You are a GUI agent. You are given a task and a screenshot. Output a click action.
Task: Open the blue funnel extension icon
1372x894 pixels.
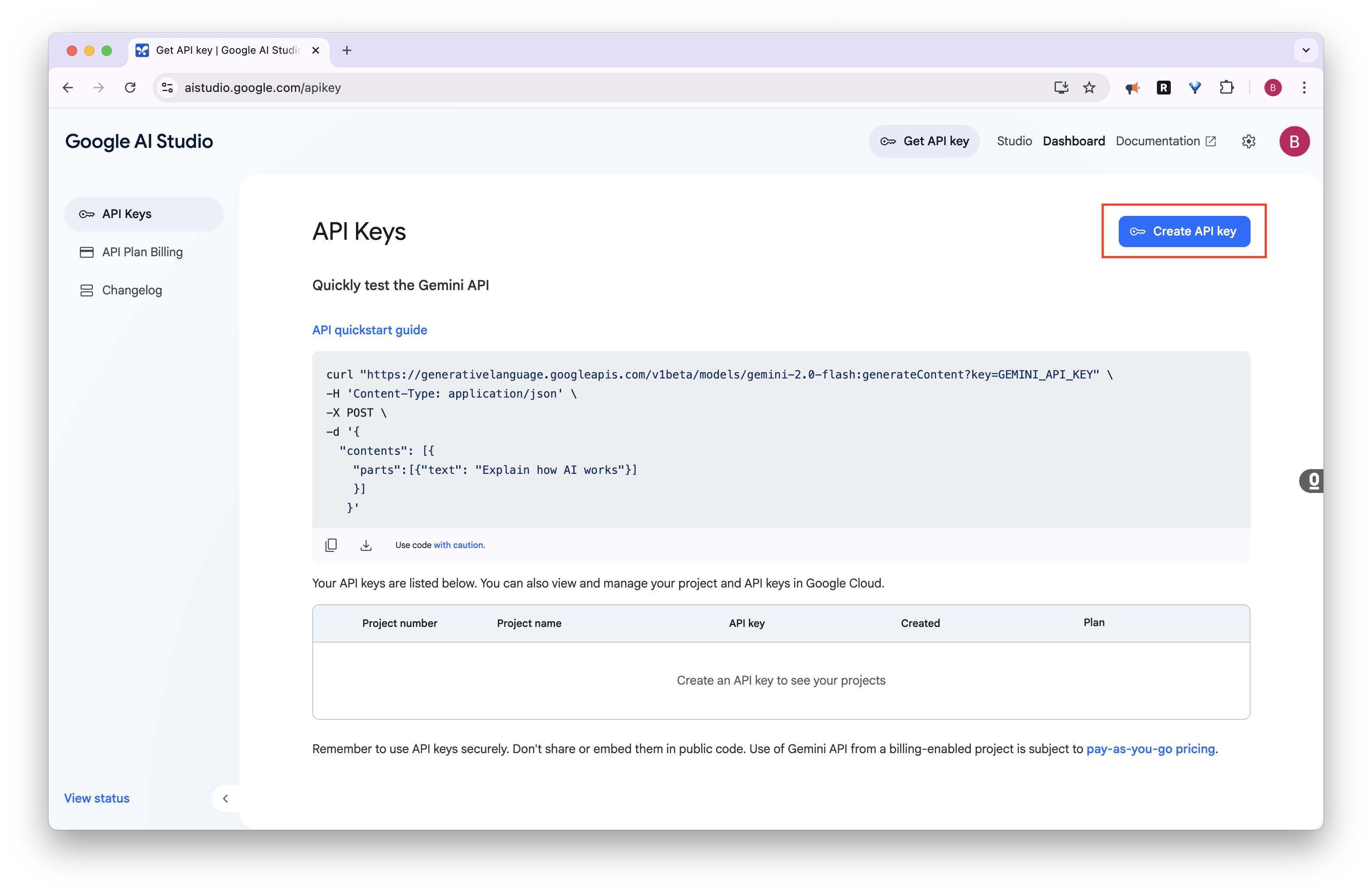click(x=1195, y=88)
